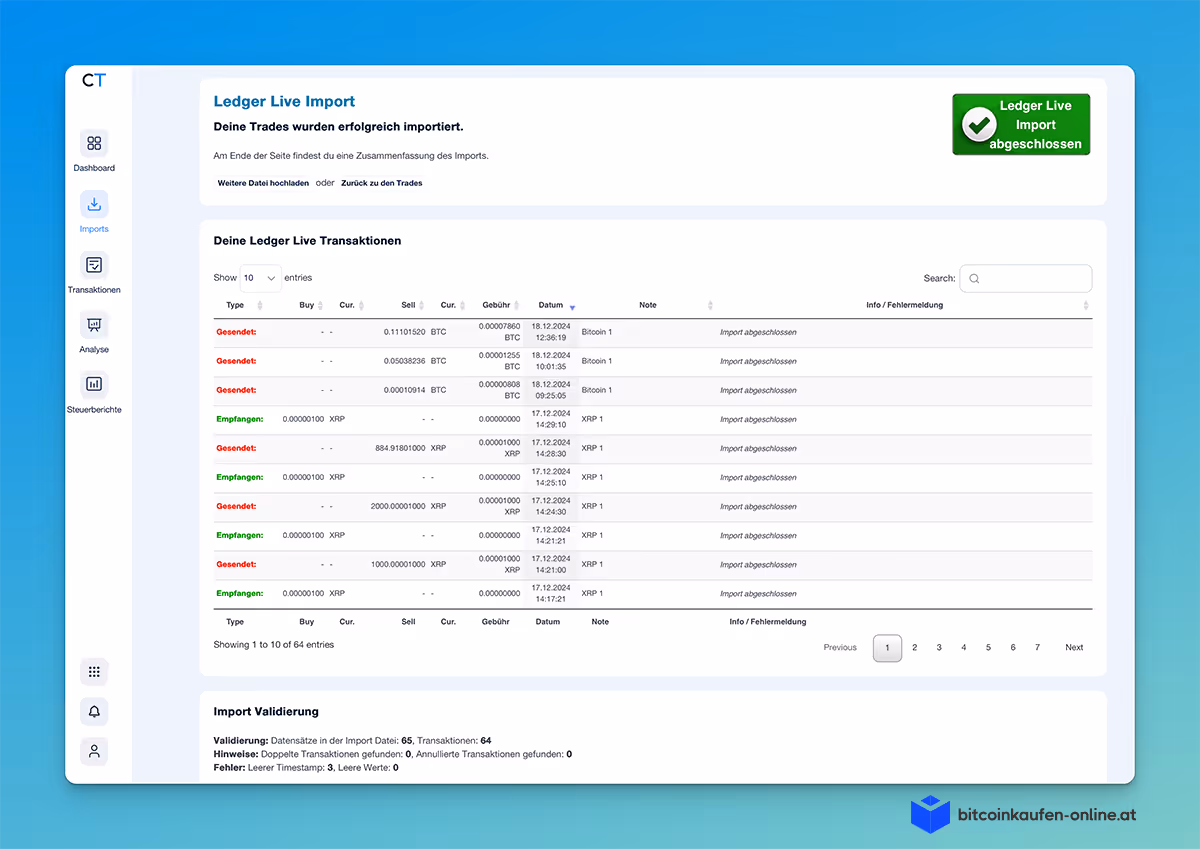This screenshot has width=1200, height=849.
Task: Select the Imports download icon
Action: point(94,204)
